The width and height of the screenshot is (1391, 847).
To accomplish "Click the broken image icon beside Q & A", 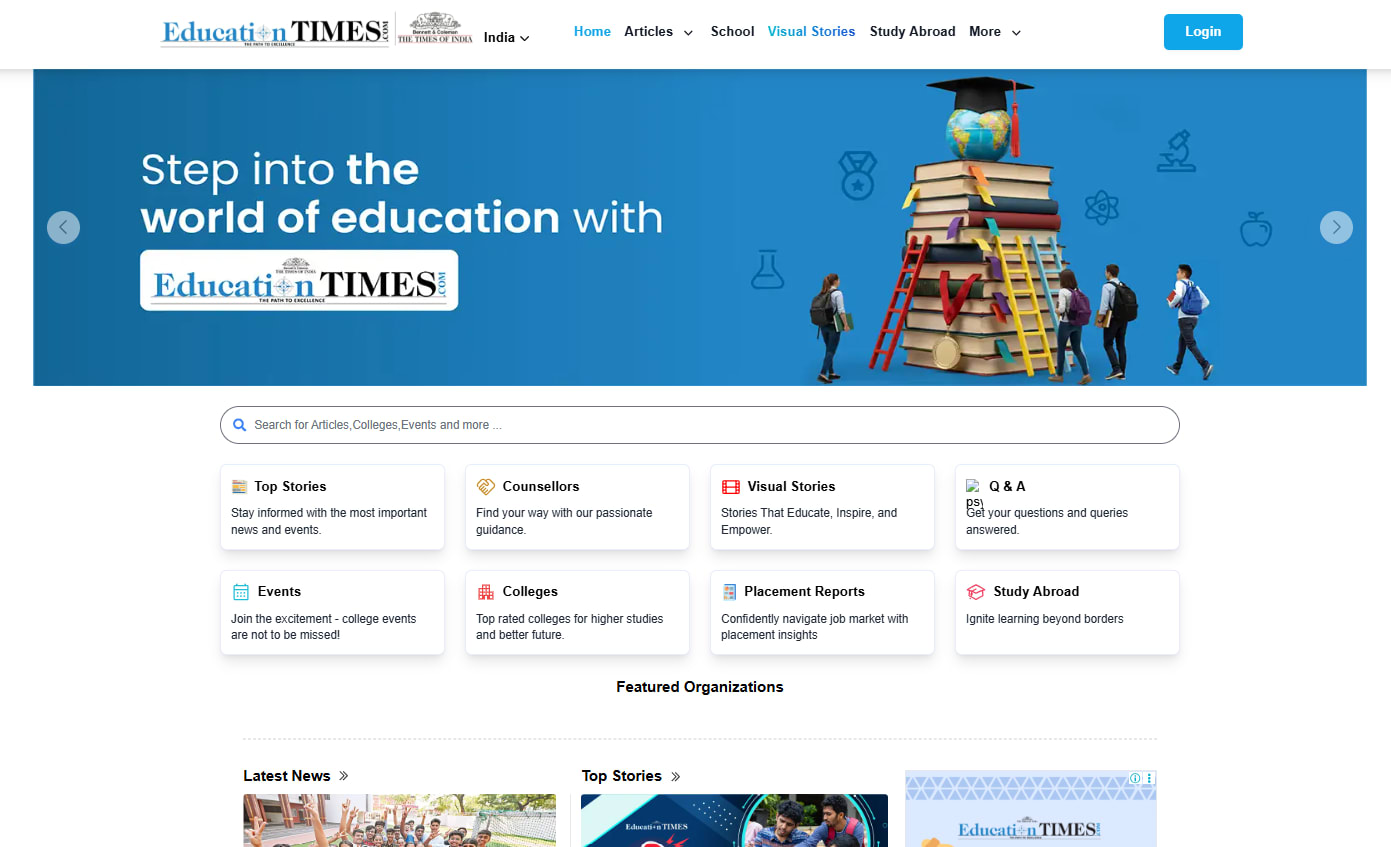I will pyautogui.click(x=974, y=492).
